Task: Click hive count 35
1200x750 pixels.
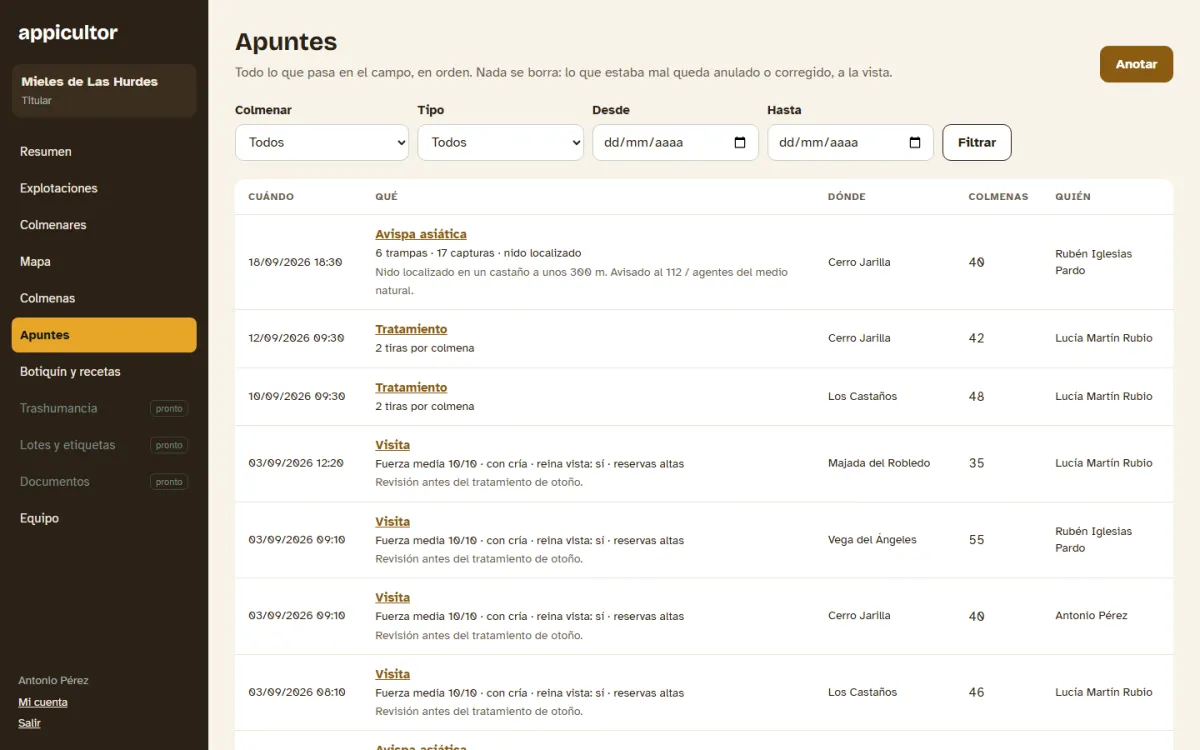Action: [x=977, y=463]
